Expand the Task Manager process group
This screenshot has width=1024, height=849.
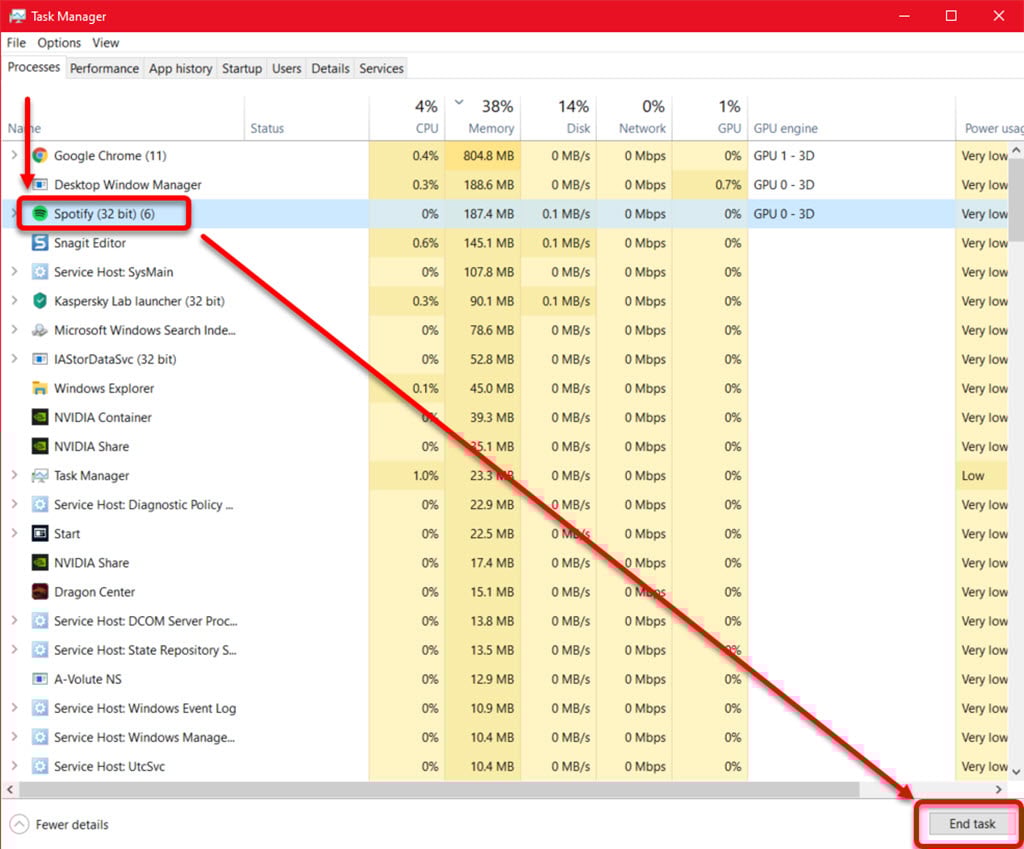point(14,475)
